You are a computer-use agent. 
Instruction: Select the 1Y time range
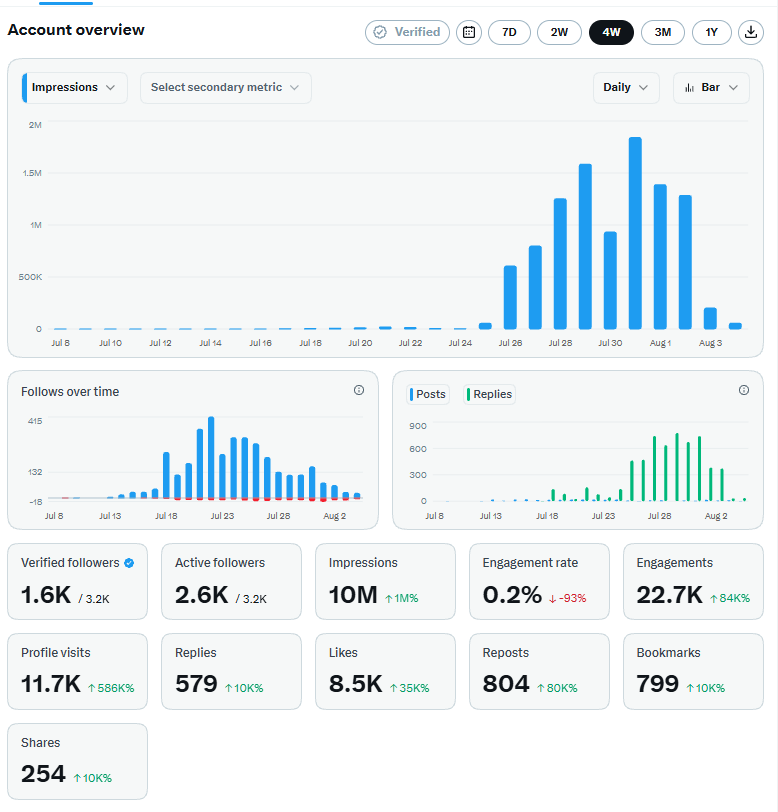(711, 32)
